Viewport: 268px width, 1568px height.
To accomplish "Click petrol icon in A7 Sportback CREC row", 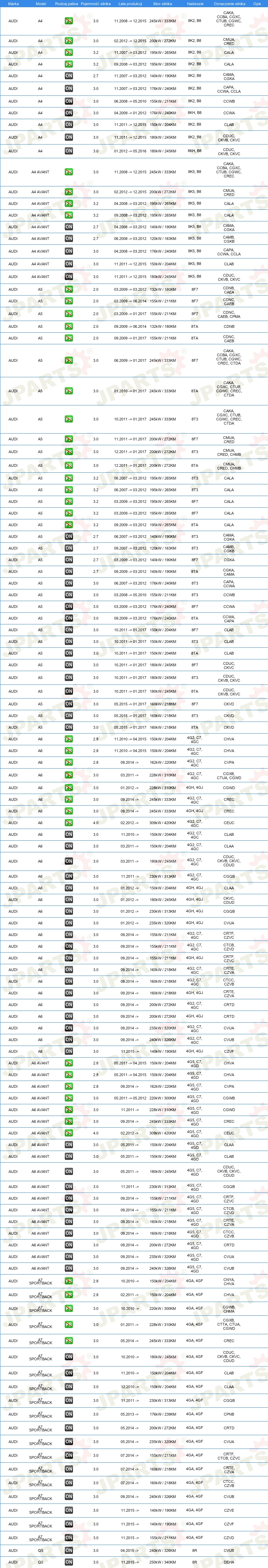I will (69, 1340).
